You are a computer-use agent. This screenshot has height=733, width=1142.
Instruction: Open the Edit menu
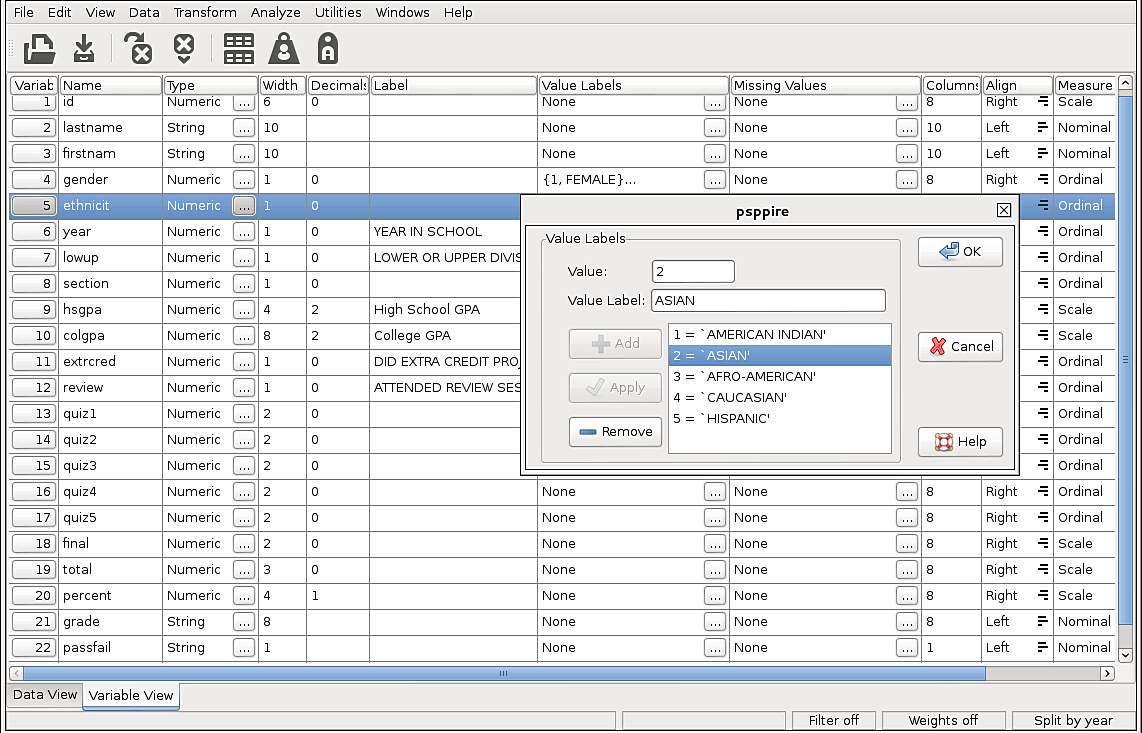[60, 12]
